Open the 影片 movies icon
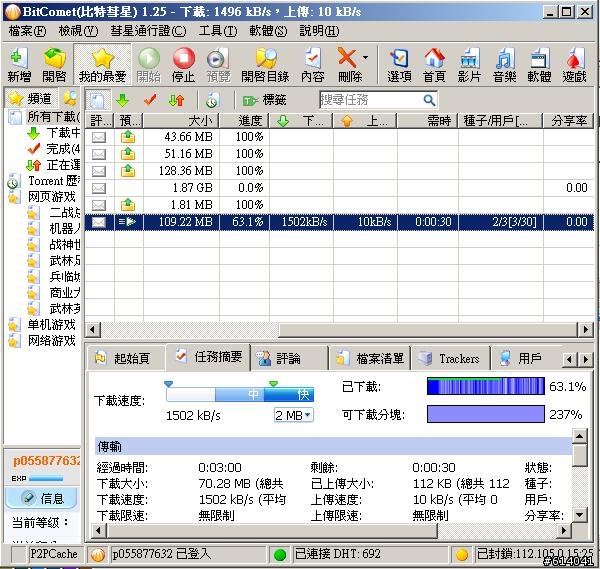Viewport: 600px width, 569px height. (469, 65)
